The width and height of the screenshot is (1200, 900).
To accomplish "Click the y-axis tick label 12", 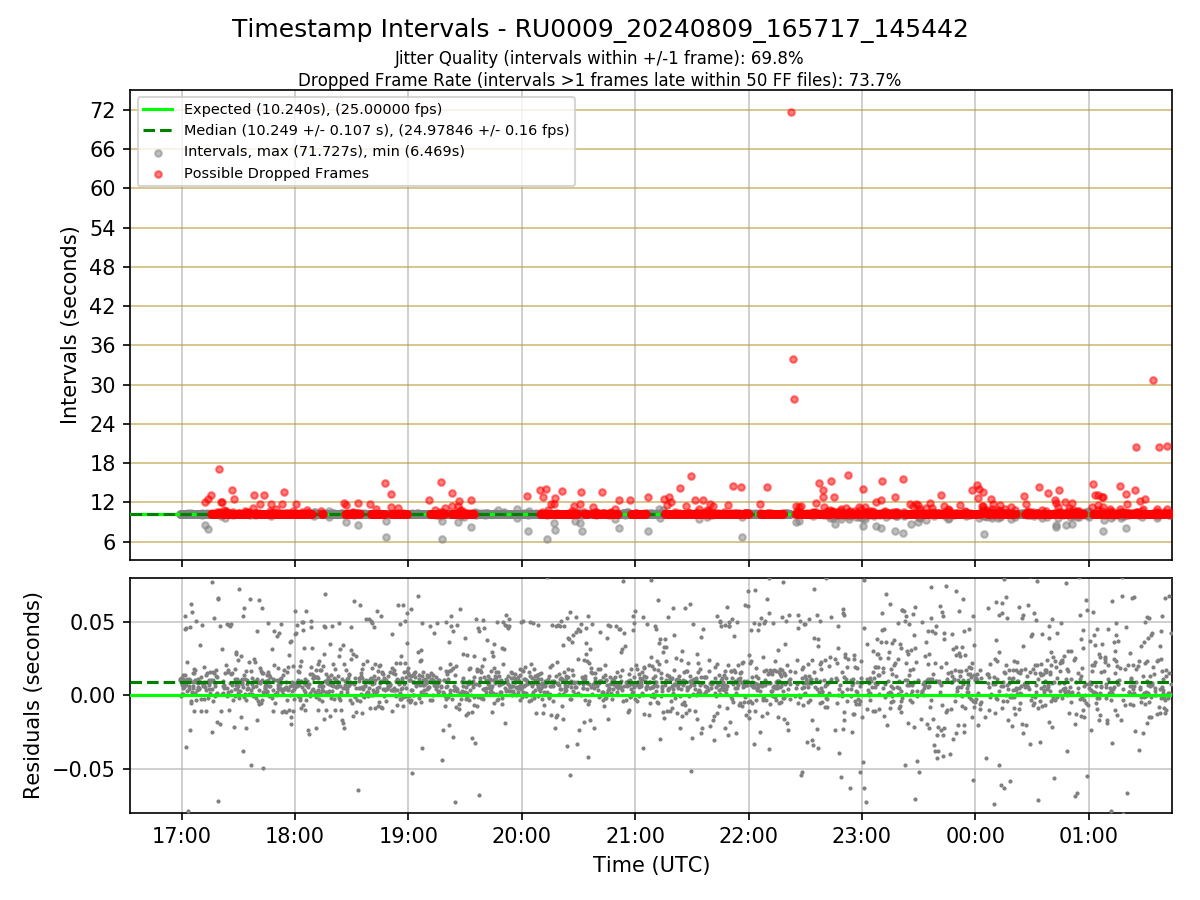I will point(104,502).
